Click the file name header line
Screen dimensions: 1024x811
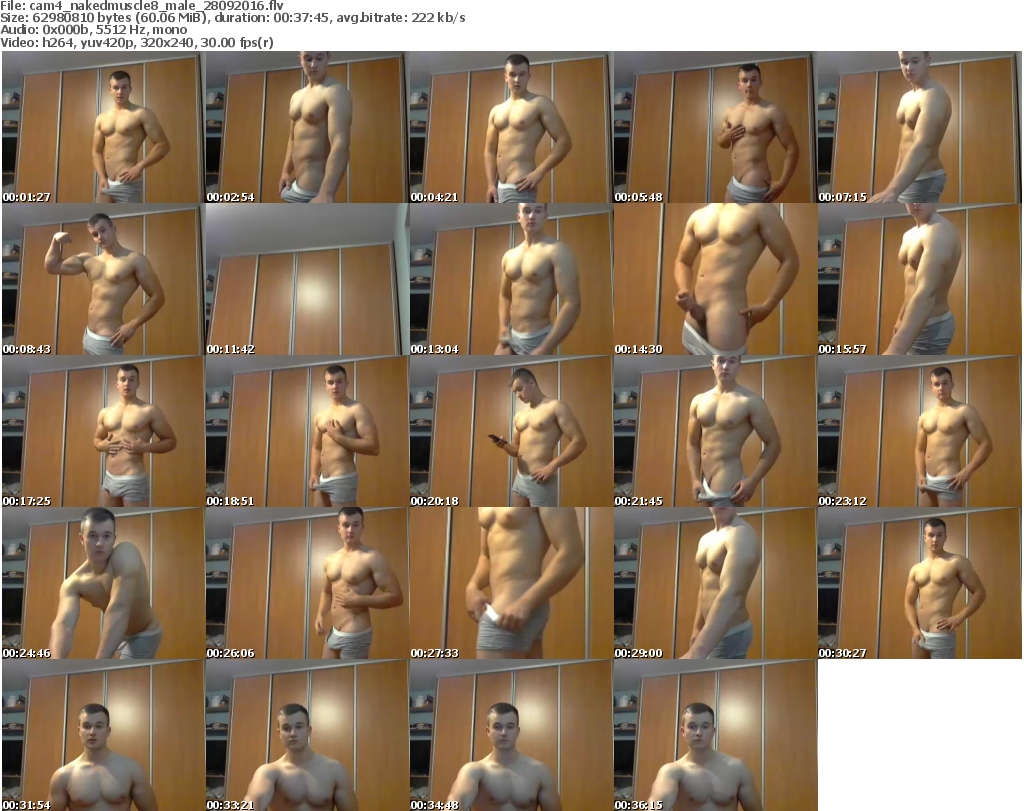pos(142,6)
